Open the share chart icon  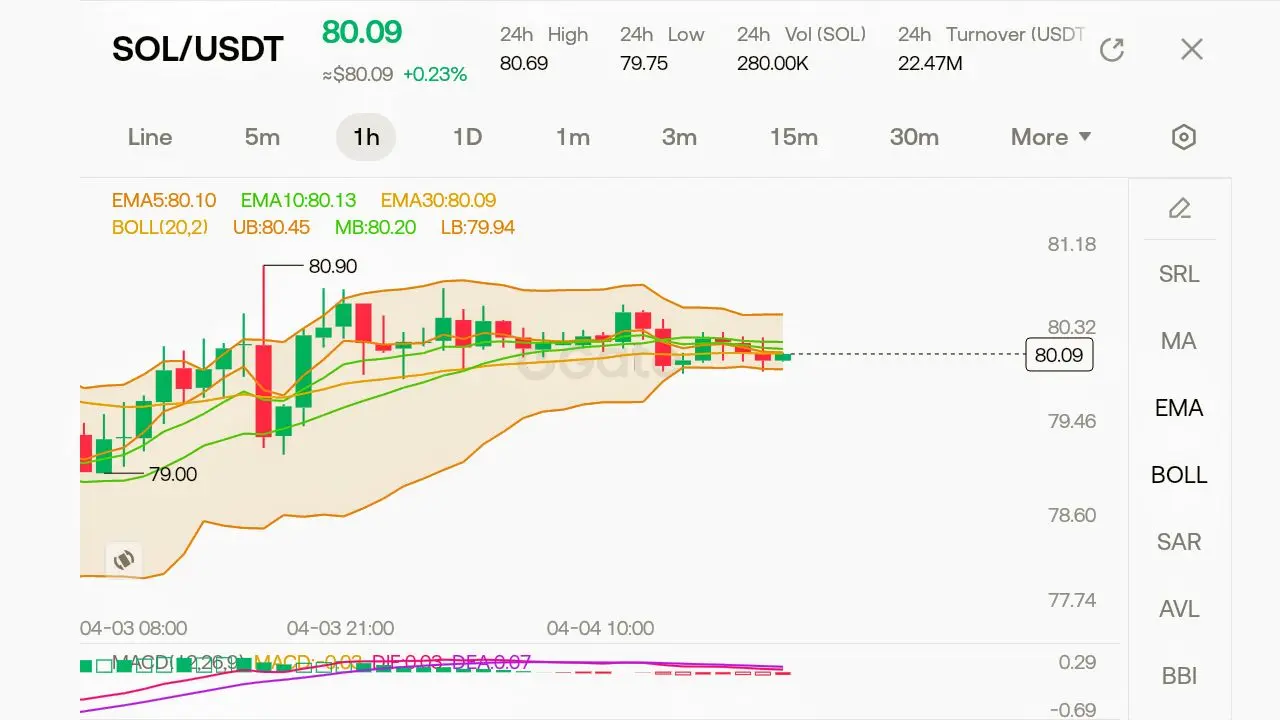click(x=1112, y=49)
